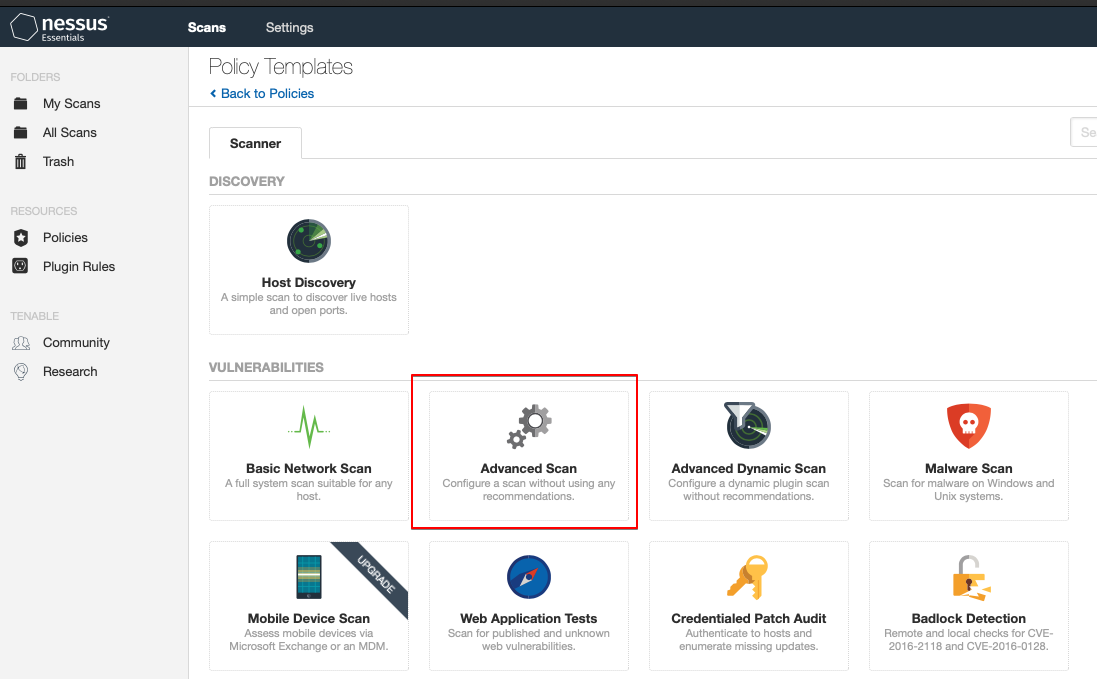Open the Scans menu
Viewport: 1097px width, 679px height.
[206, 27]
